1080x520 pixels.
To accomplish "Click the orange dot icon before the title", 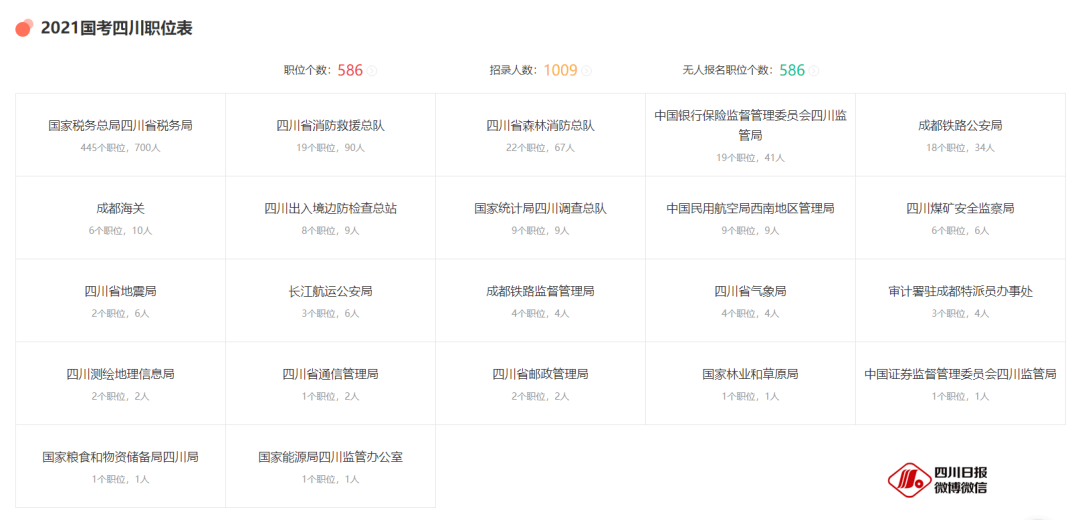I will coord(24,28).
